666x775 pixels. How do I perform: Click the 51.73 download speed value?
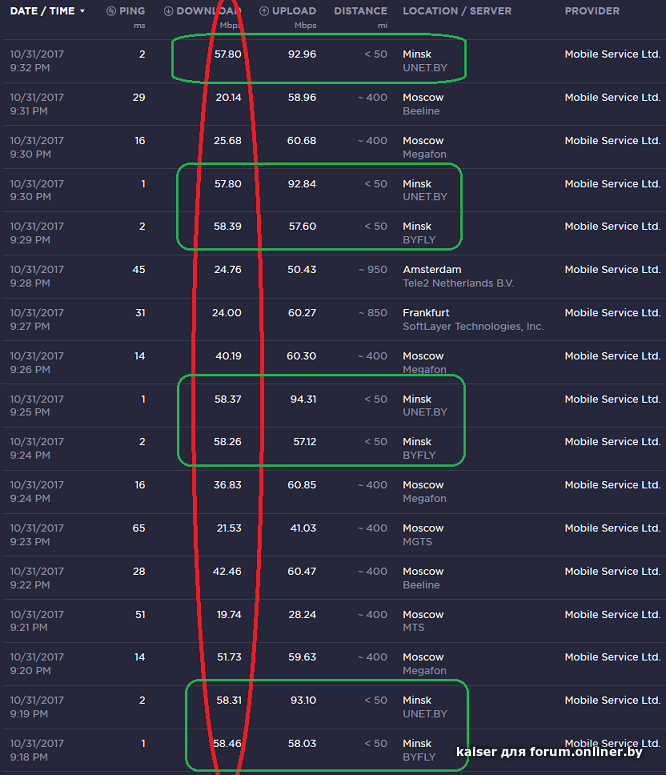(x=227, y=657)
